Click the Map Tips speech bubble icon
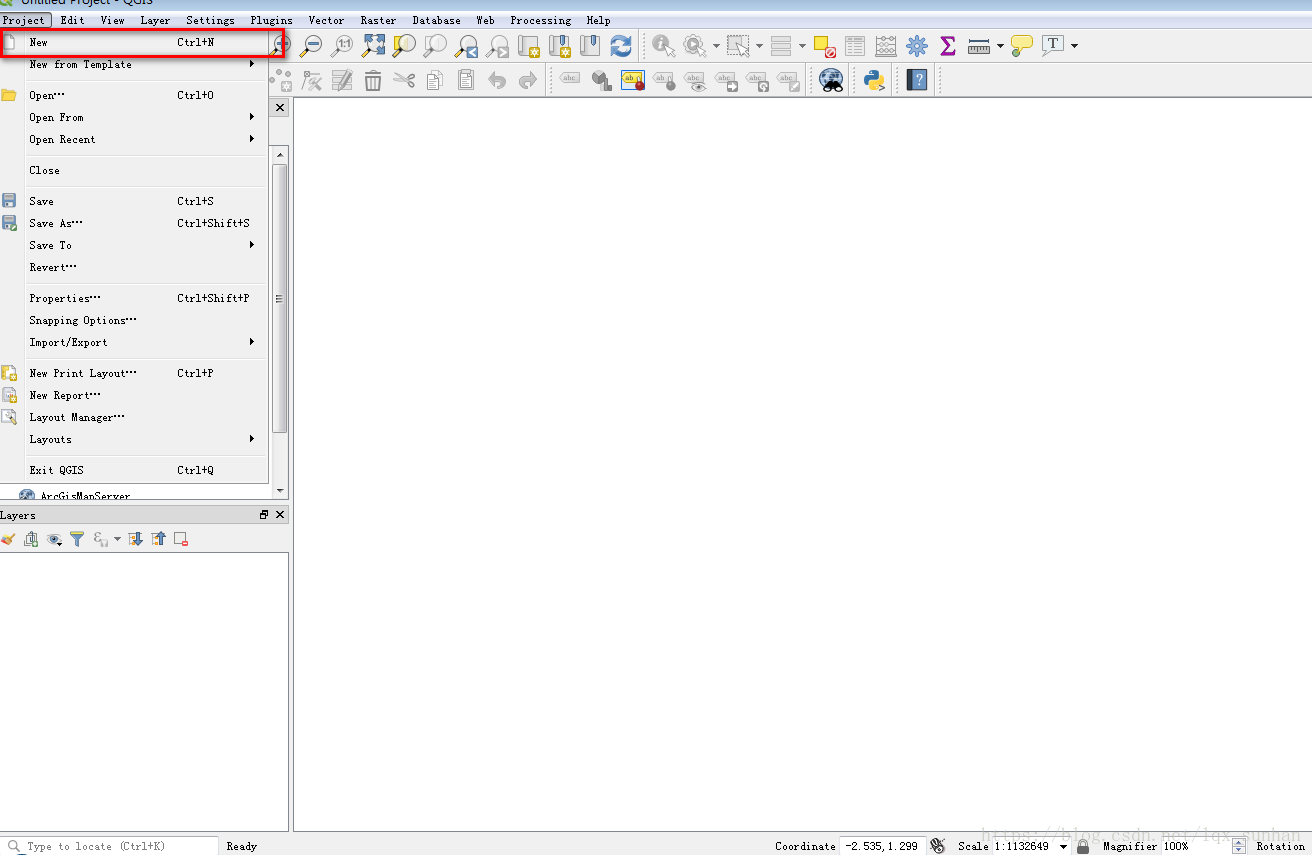1312x855 pixels. point(1021,45)
